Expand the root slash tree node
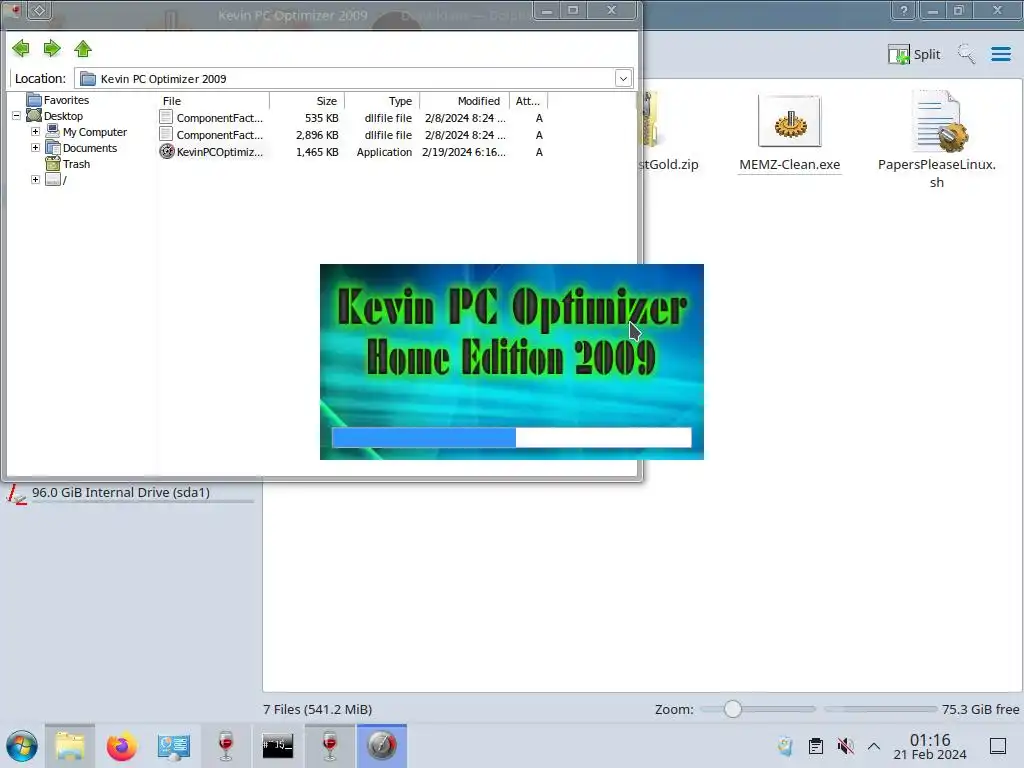 (x=36, y=180)
